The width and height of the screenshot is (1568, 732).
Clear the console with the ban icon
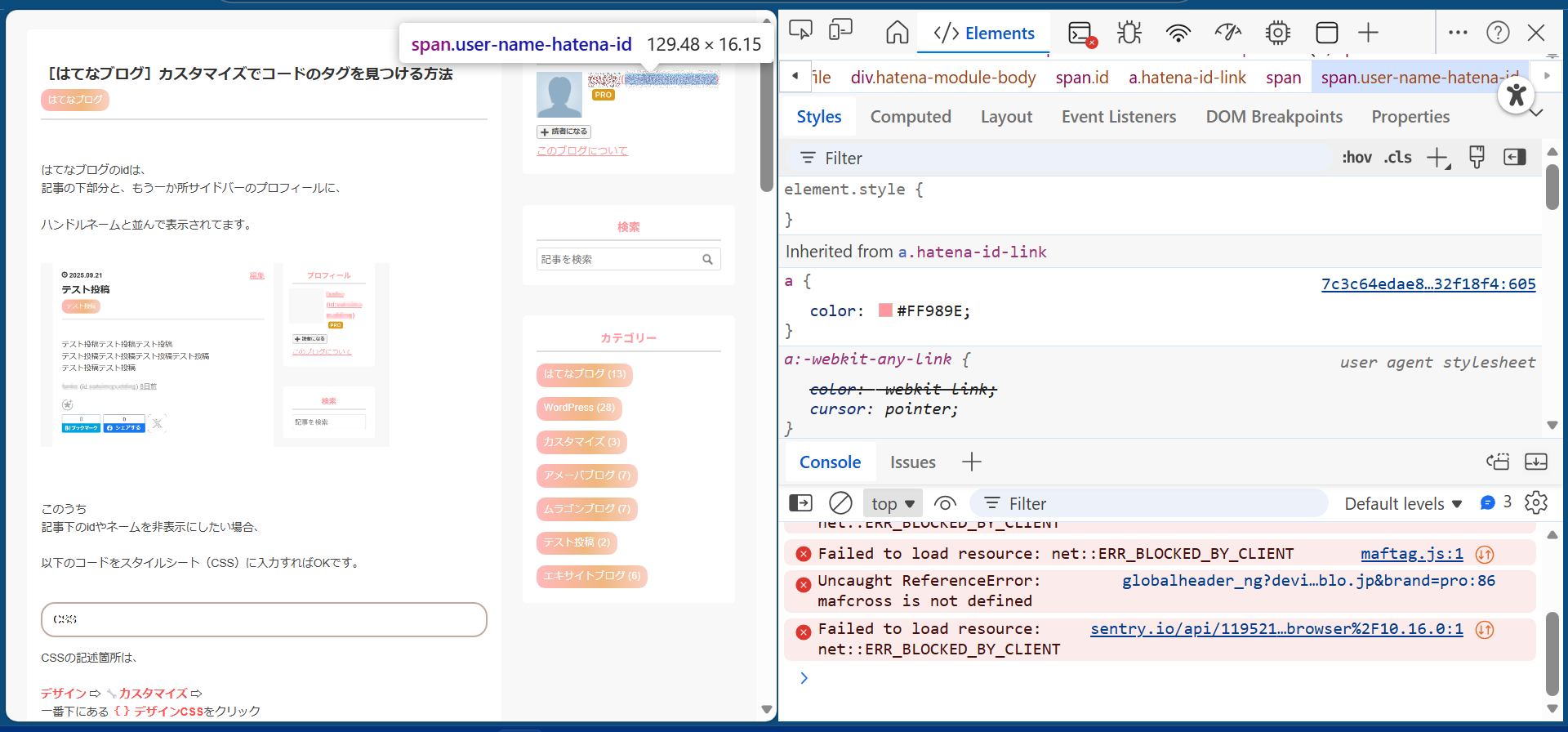(840, 503)
